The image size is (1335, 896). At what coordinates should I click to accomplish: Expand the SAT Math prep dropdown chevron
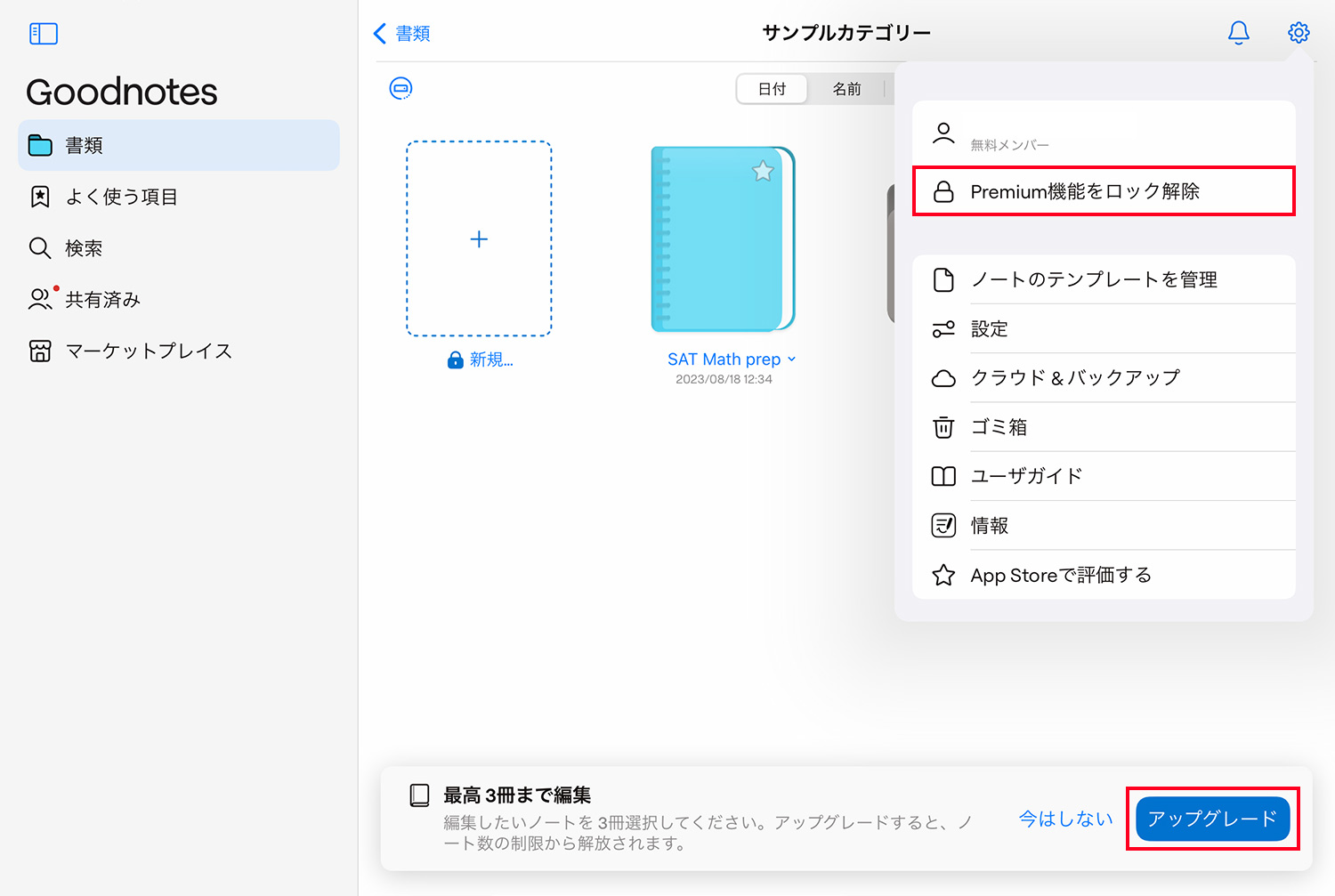791,359
